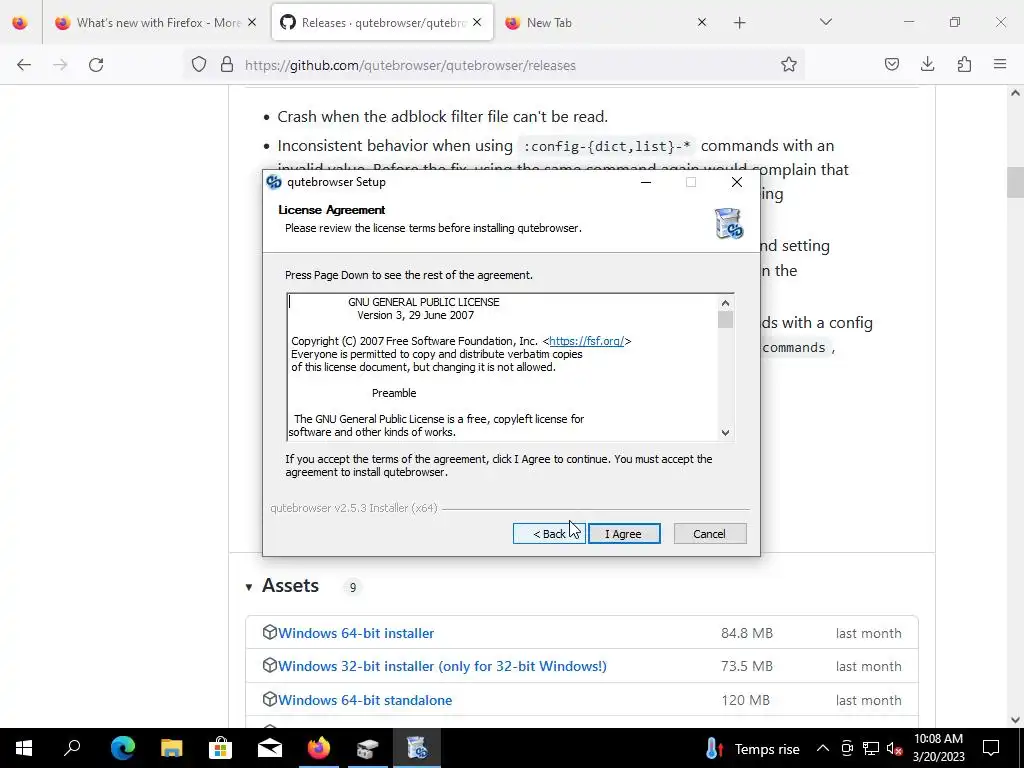Collapse the Assets section triangle

coord(249,587)
